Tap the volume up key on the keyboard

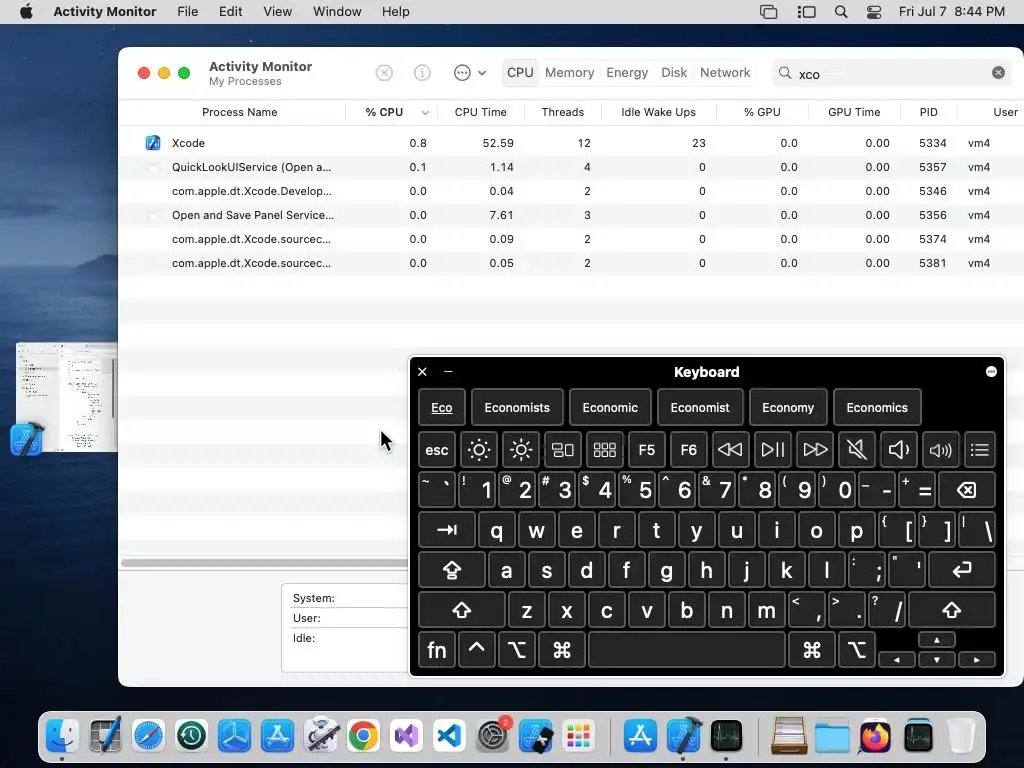tap(940, 450)
